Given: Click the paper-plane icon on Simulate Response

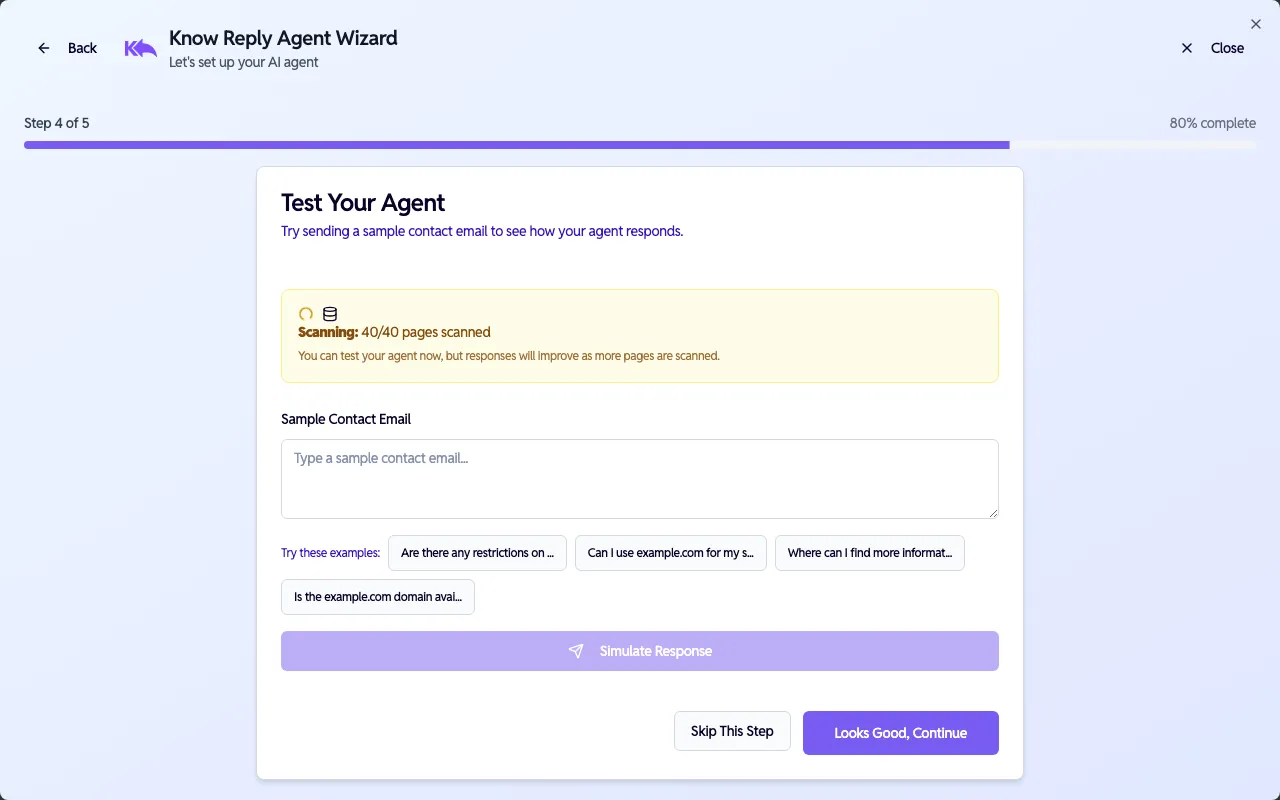Looking at the screenshot, I should pyautogui.click(x=576, y=650).
